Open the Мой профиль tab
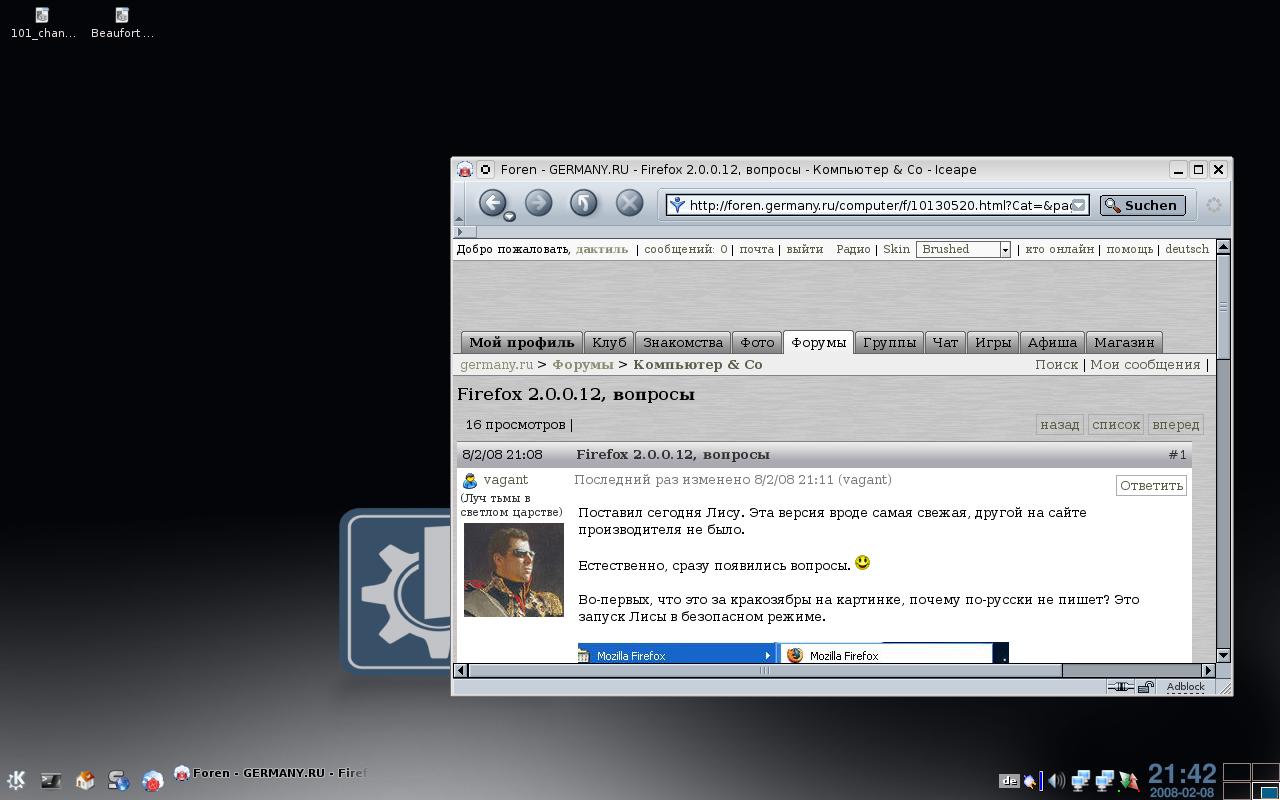The width and height of the screenshot is (1280, 800). point(521,342)
